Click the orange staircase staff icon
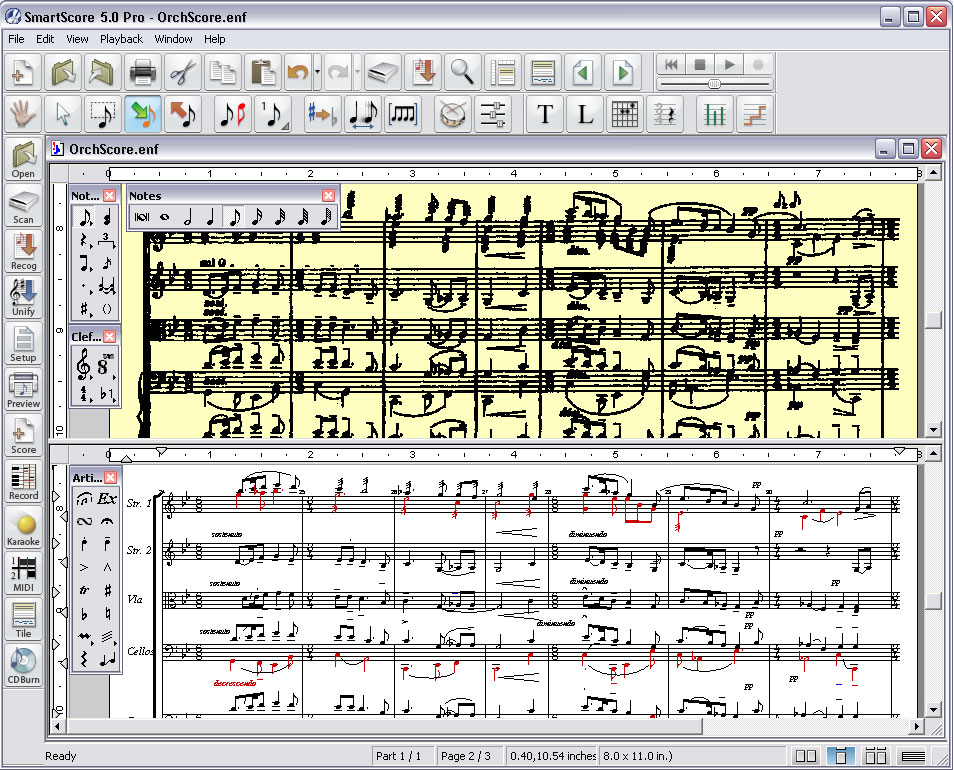954x770 pixels. 754,114
